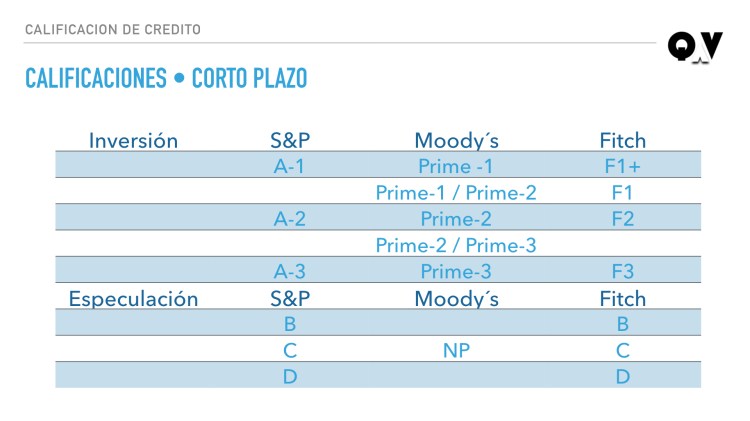The height and width of the screenshot is (421, 750).
Task: Click the Prime-3 cell beside A-3
Action: pyautogui.click(x=455, y=272)
